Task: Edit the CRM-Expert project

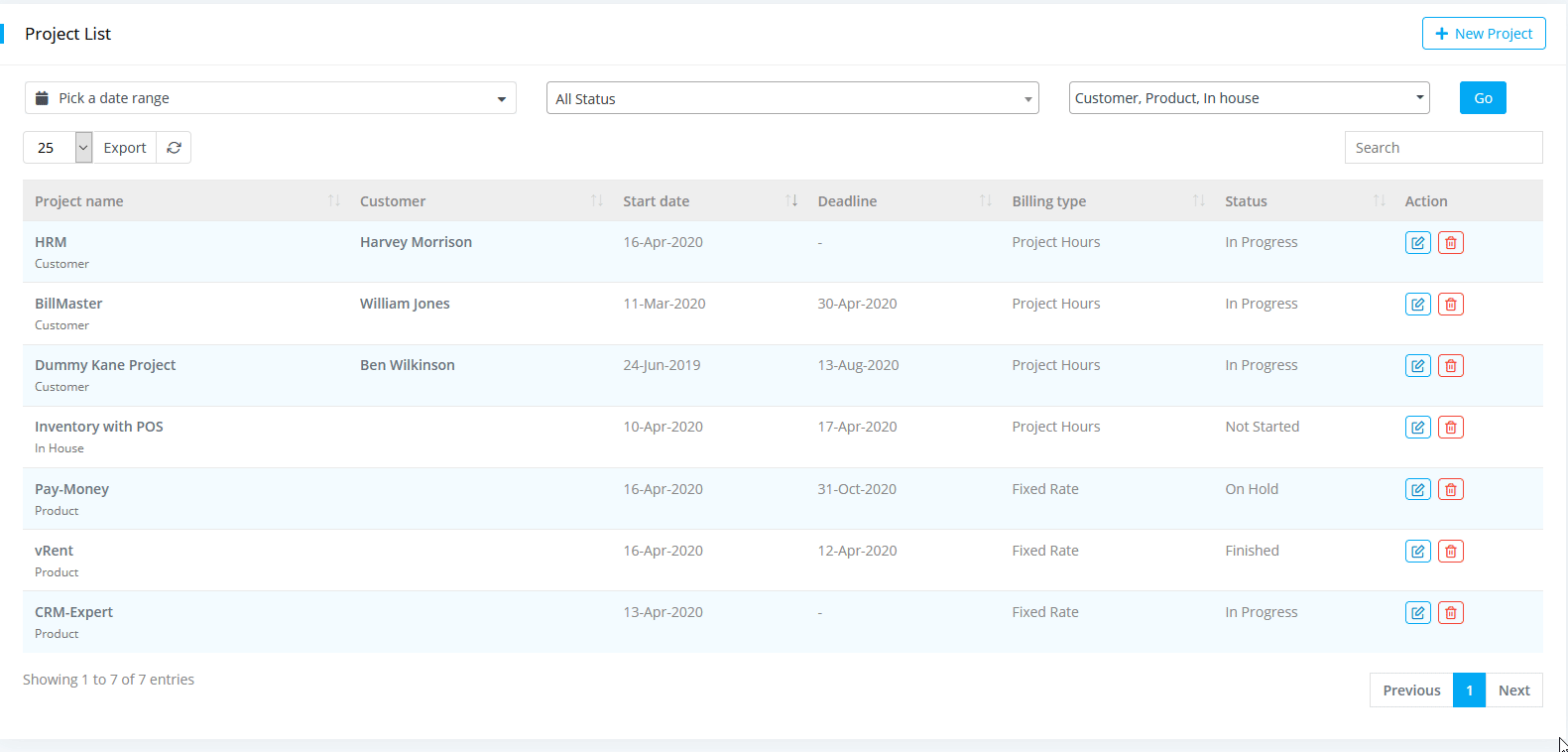Action: (x=1417, y=613)
